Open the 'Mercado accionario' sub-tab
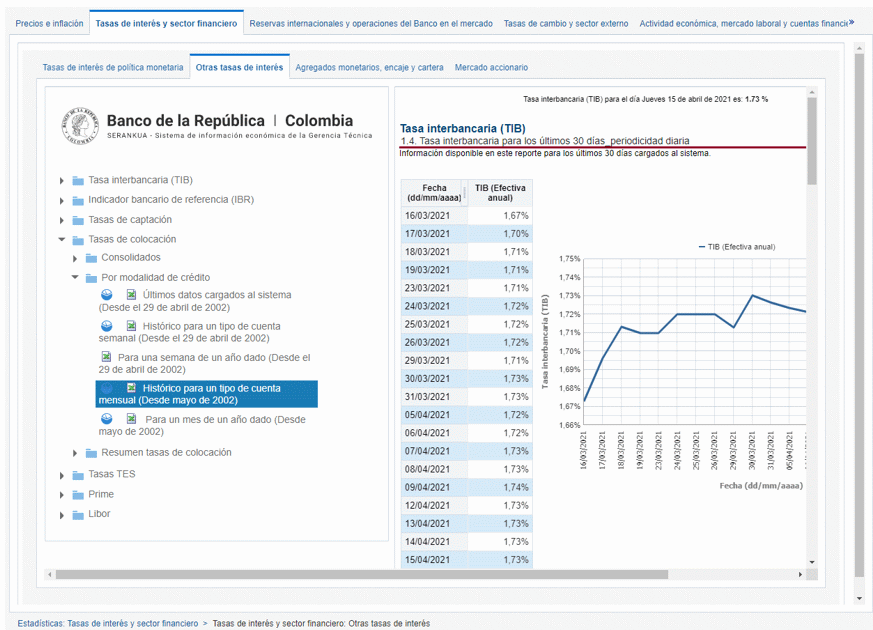The image size is (873, 630). click(491, 68)
